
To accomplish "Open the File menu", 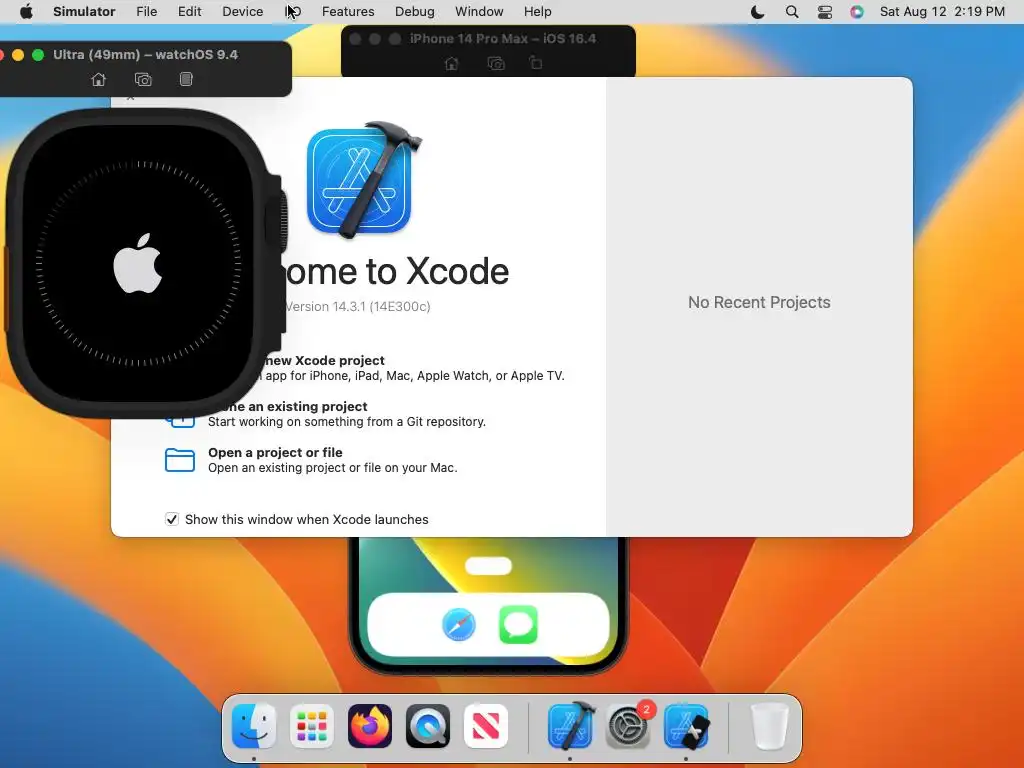I will pyautogui.click(x=146, y=12).
